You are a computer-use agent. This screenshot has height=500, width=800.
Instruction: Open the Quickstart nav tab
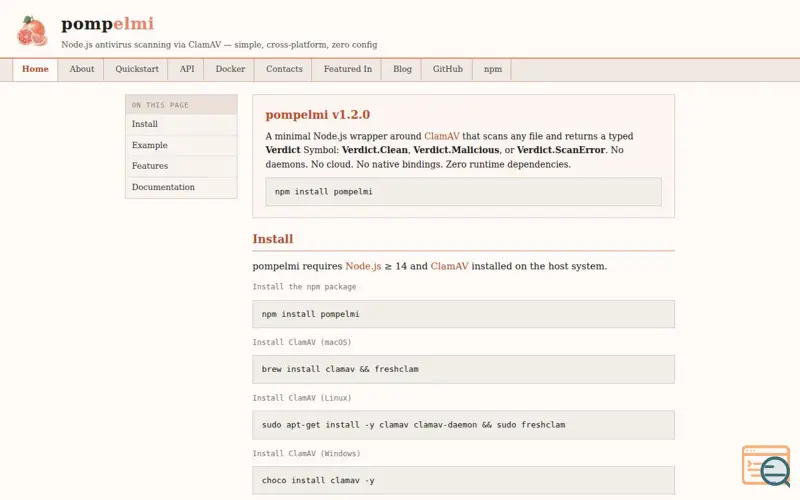(x=137, y=69)
